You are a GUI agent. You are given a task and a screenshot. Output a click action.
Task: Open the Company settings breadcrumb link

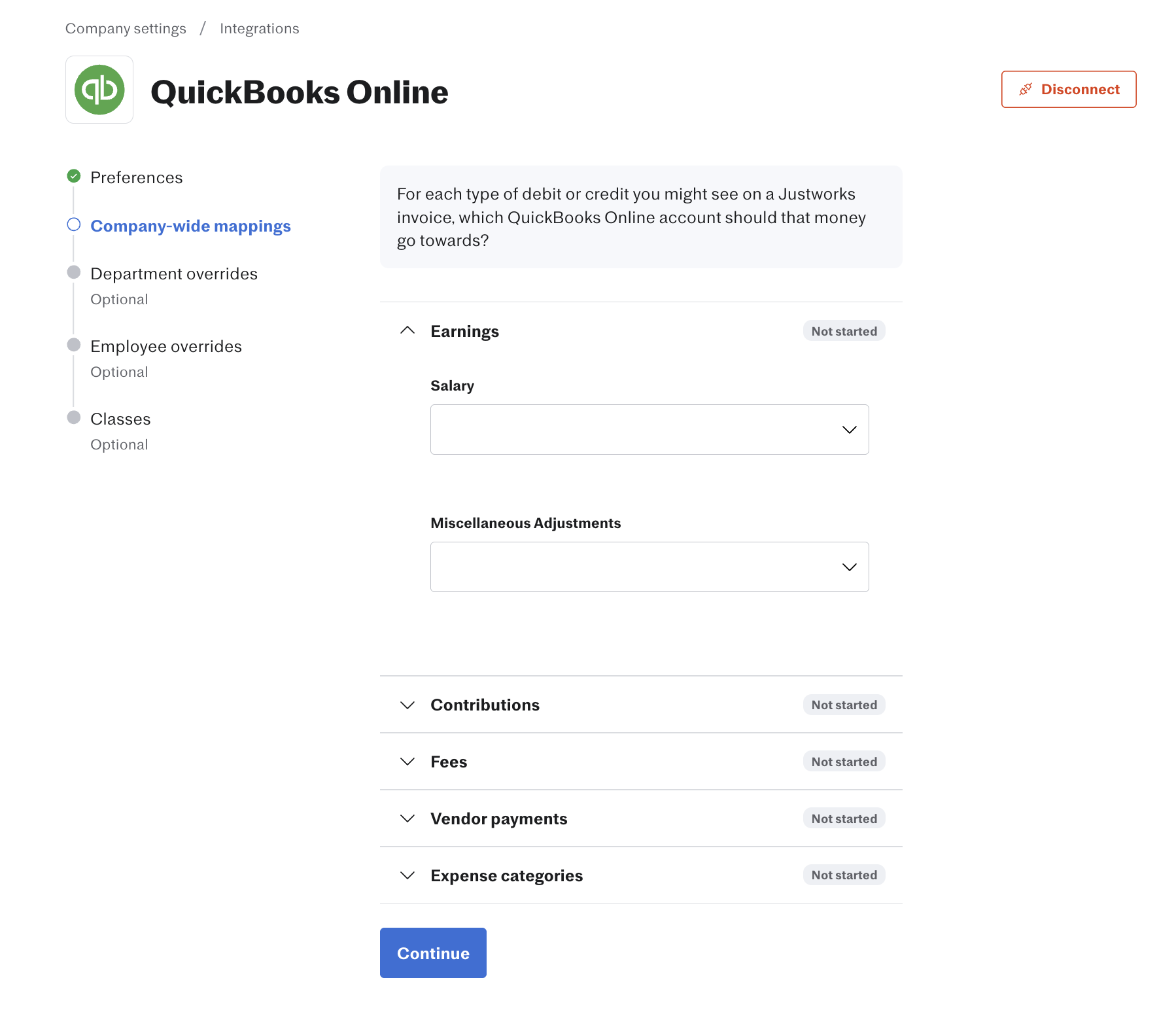pos(126,29)
